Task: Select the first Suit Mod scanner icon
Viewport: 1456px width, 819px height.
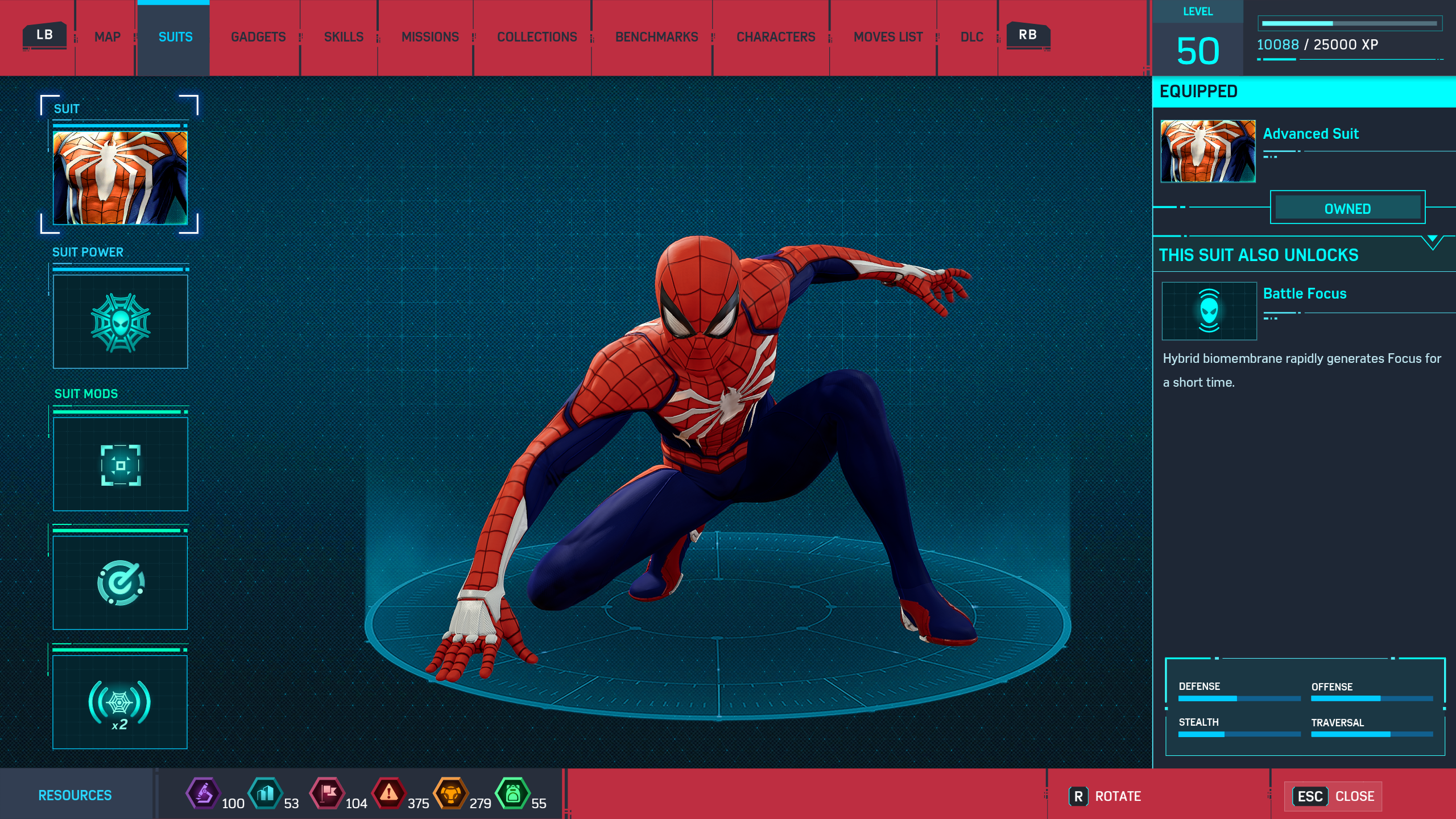Action: point(120,465)
